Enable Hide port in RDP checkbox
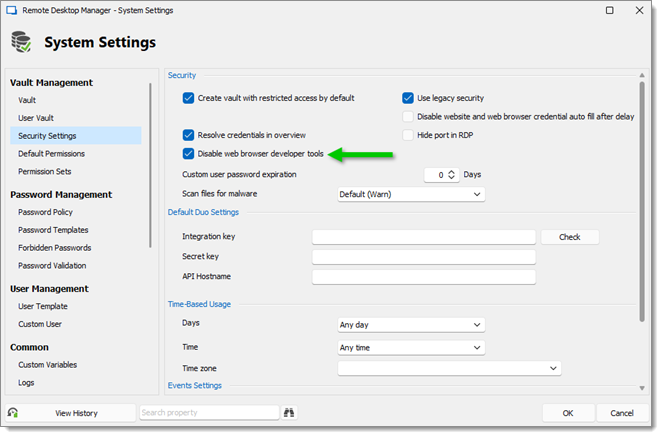Viewport: 662px width, 437px height. coord(408,135)
